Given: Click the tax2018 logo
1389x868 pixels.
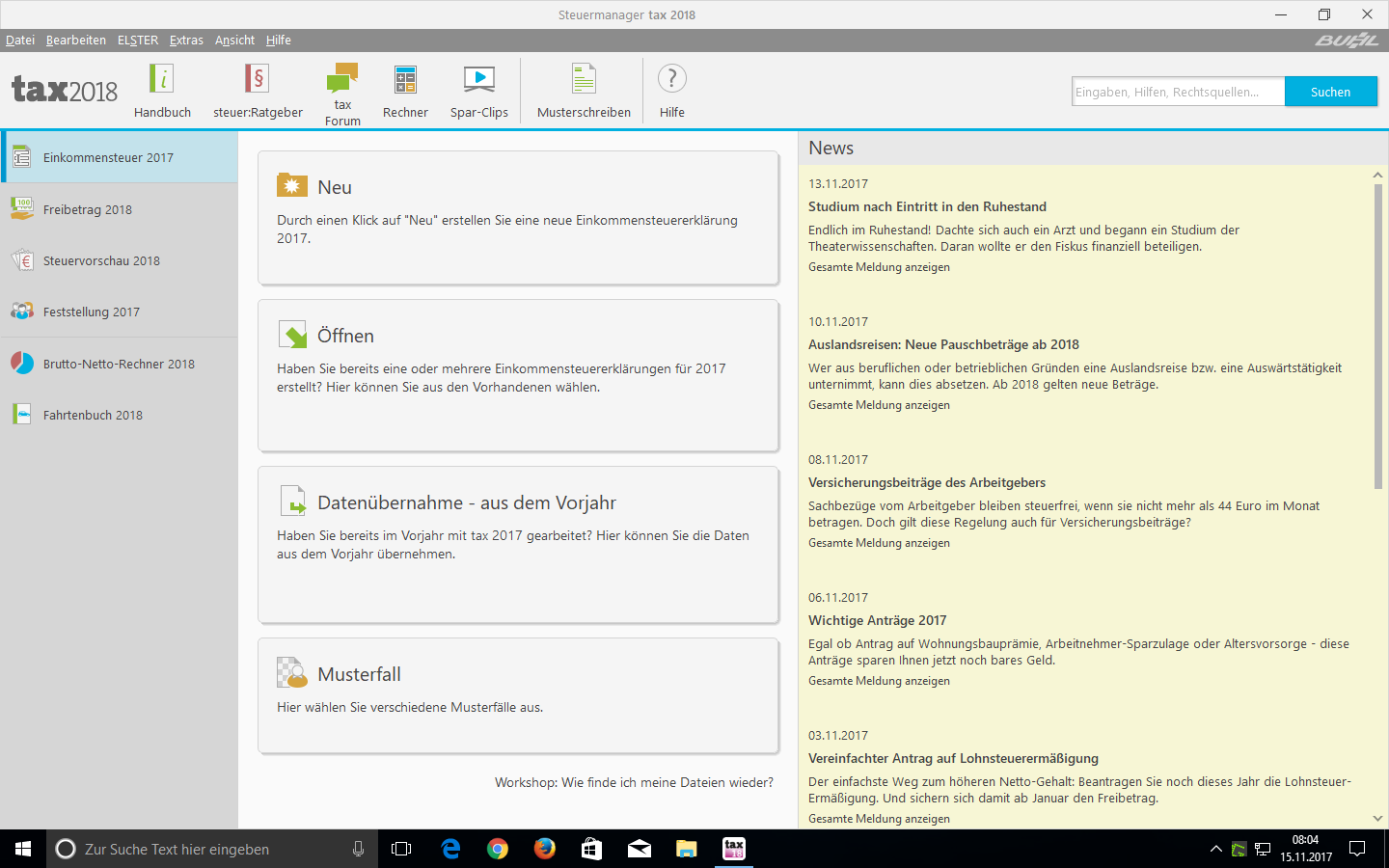Looking at the screenshot, I should (65, 90).
